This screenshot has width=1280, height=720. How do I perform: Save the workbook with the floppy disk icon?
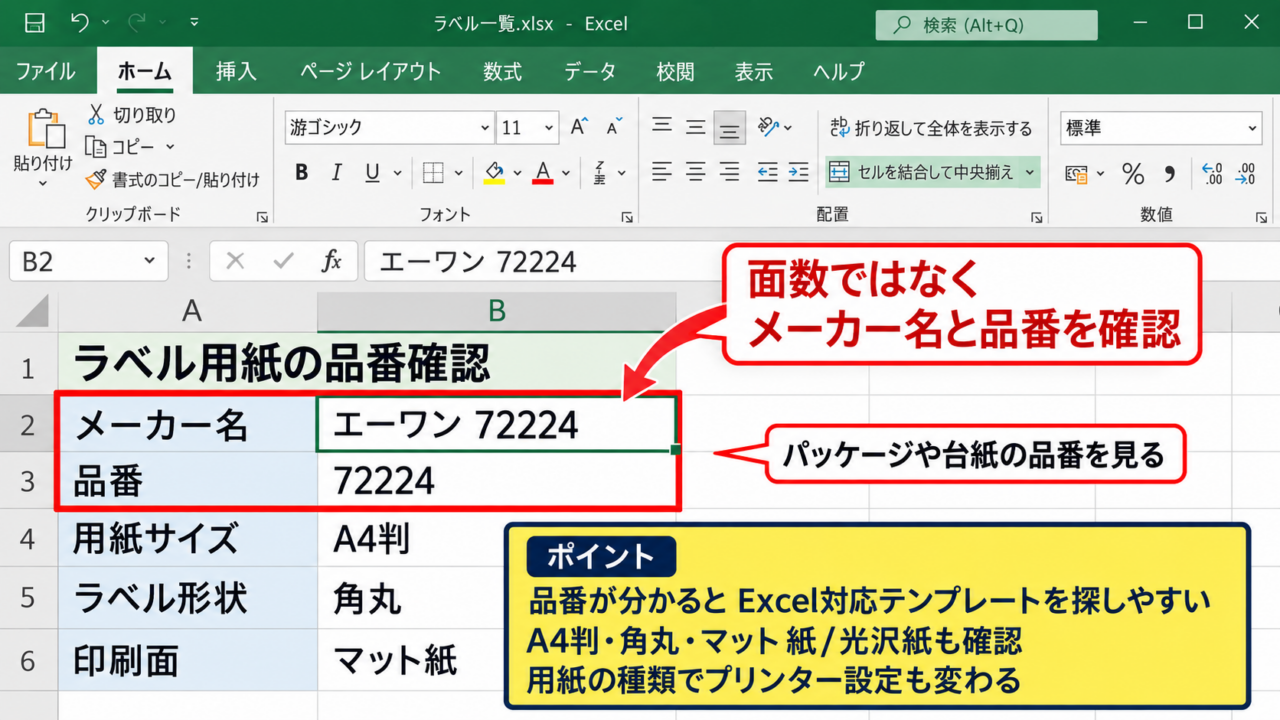coord(33,23)
